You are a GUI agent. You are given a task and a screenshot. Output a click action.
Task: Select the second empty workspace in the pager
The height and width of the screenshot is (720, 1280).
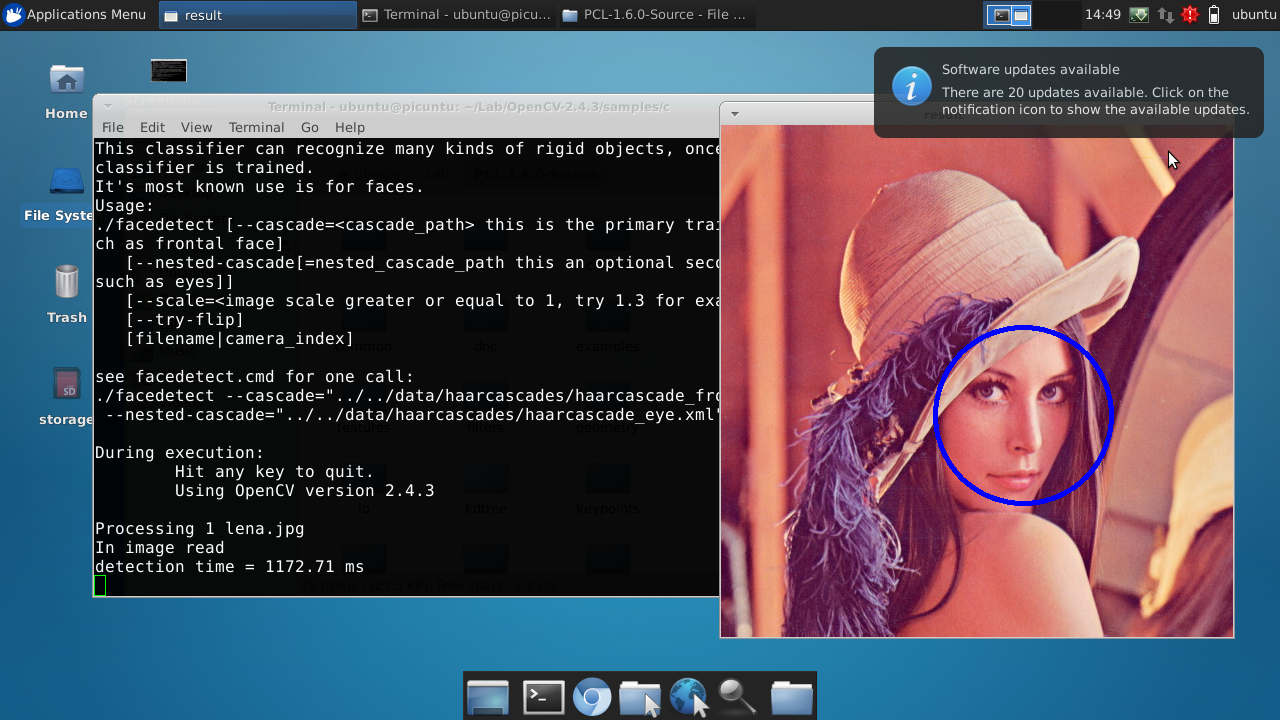point(1055,15)
